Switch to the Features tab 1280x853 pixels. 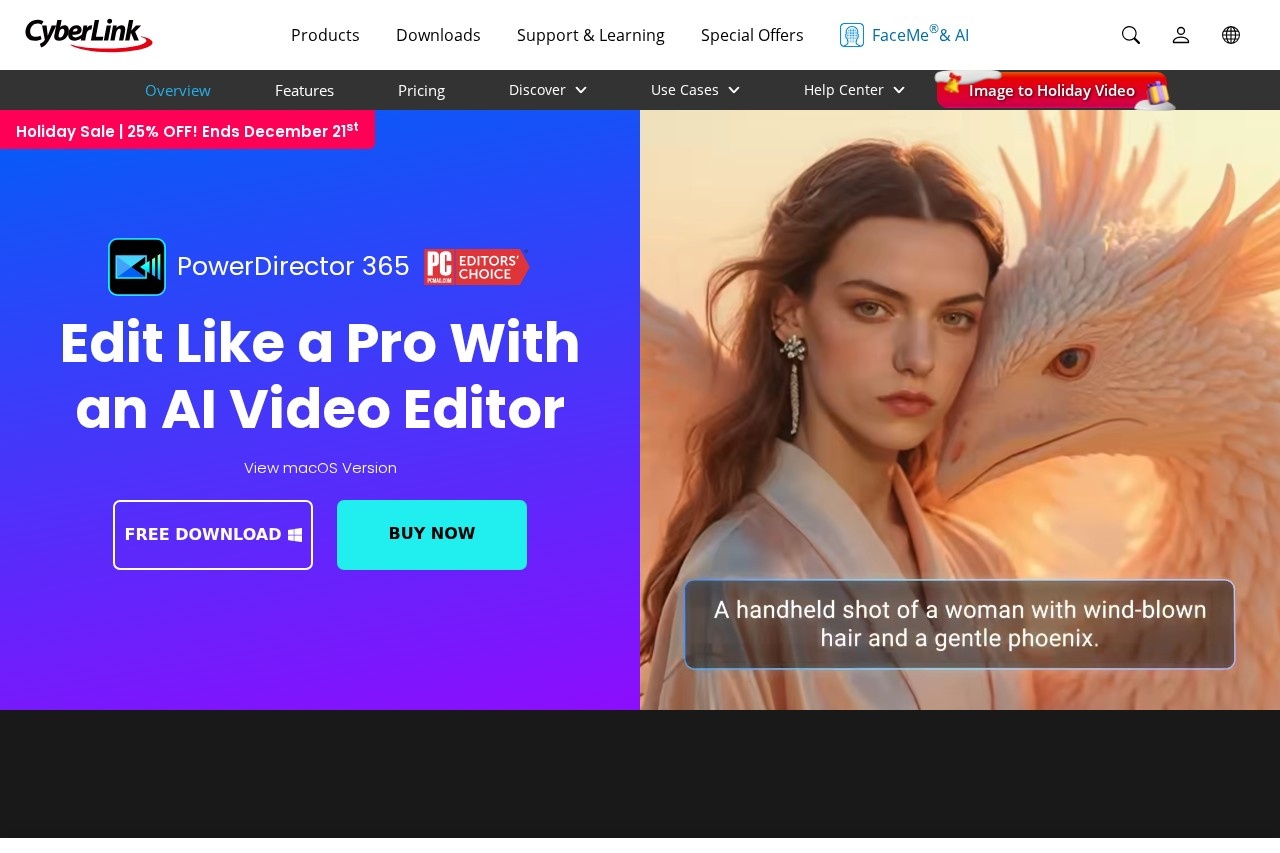(305, 90)
